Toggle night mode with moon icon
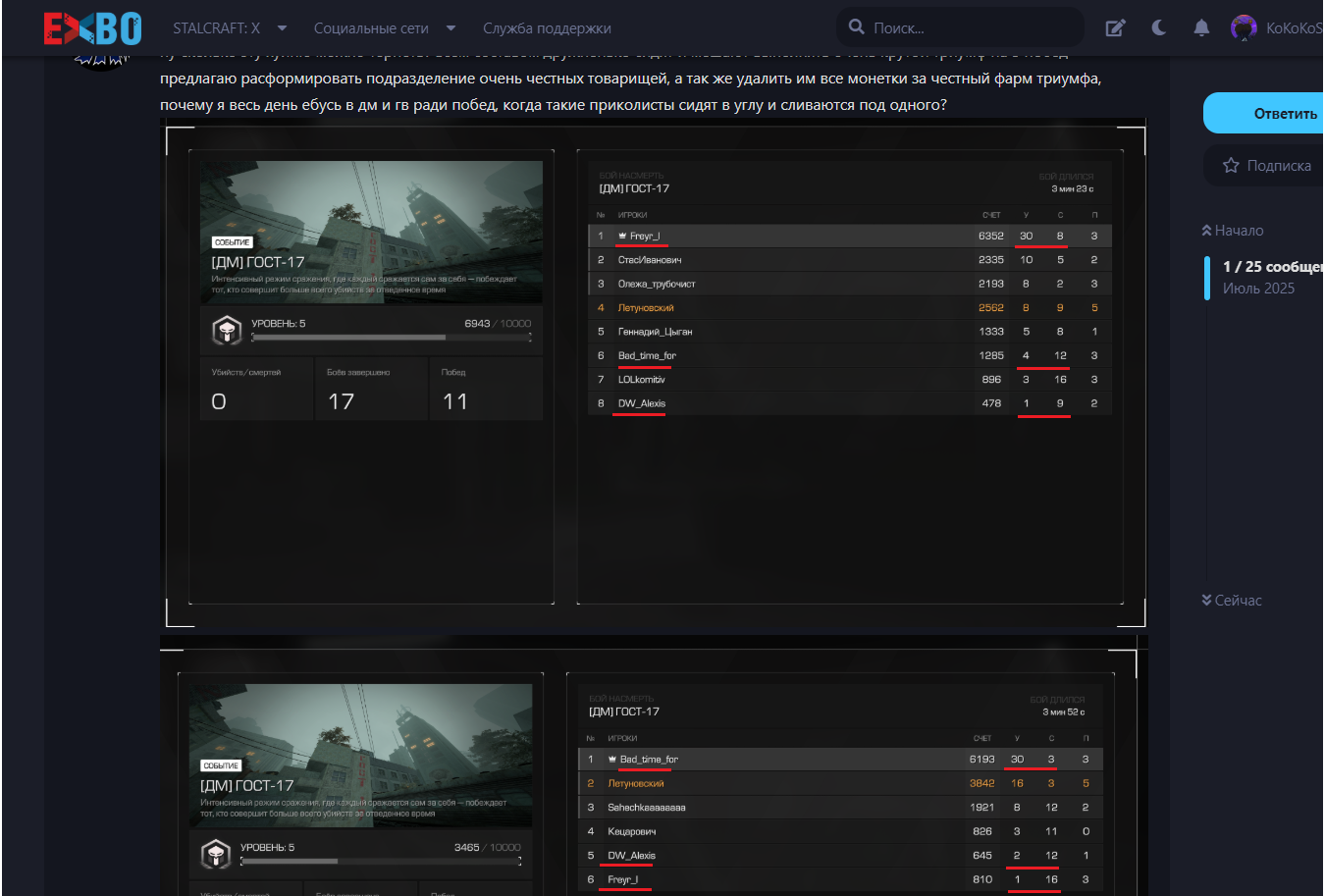The height and width of the screenshot is (896, 1325). point(1159,27)
